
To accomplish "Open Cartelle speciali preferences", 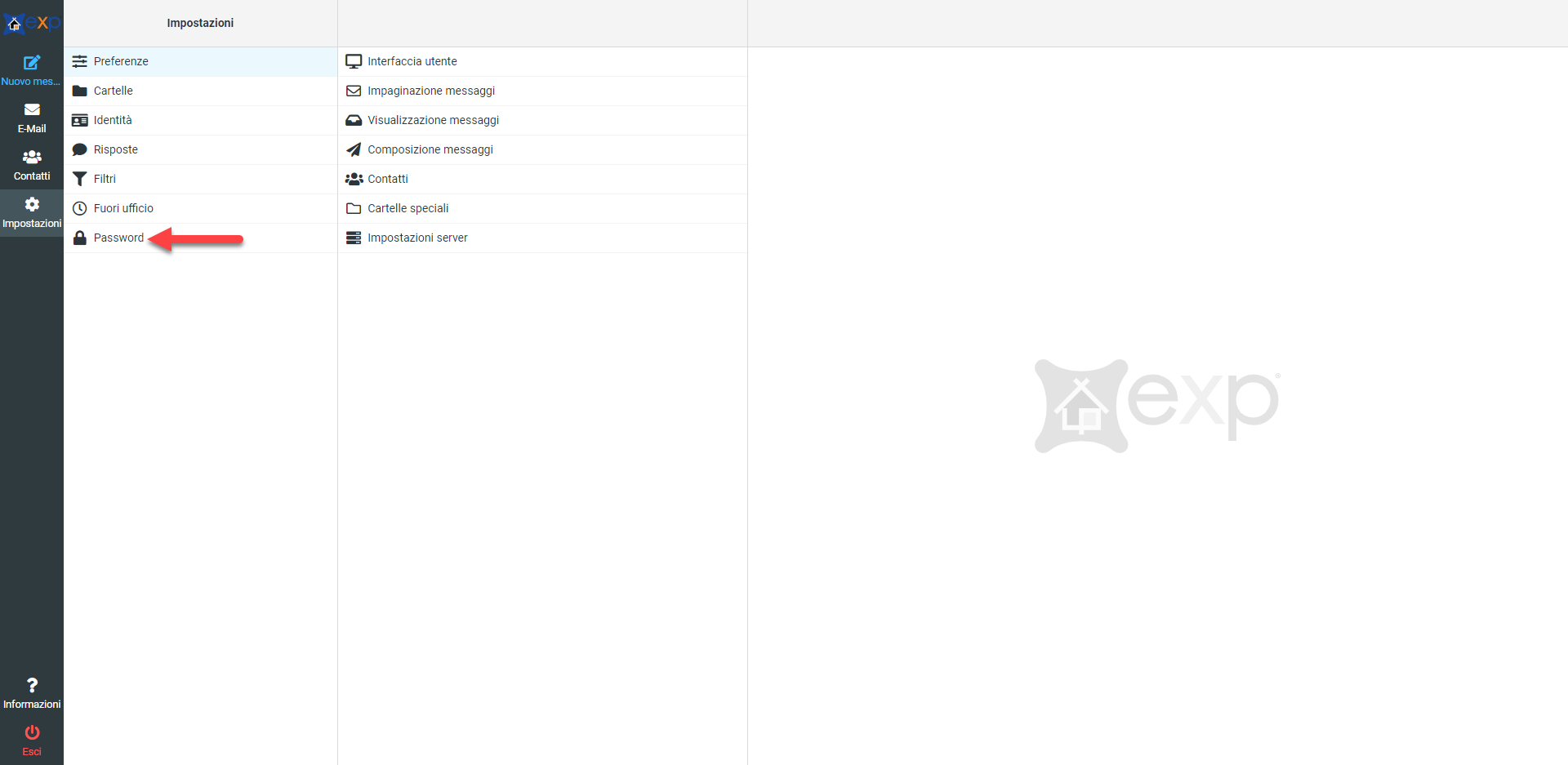I will click(x=542, y=208).
